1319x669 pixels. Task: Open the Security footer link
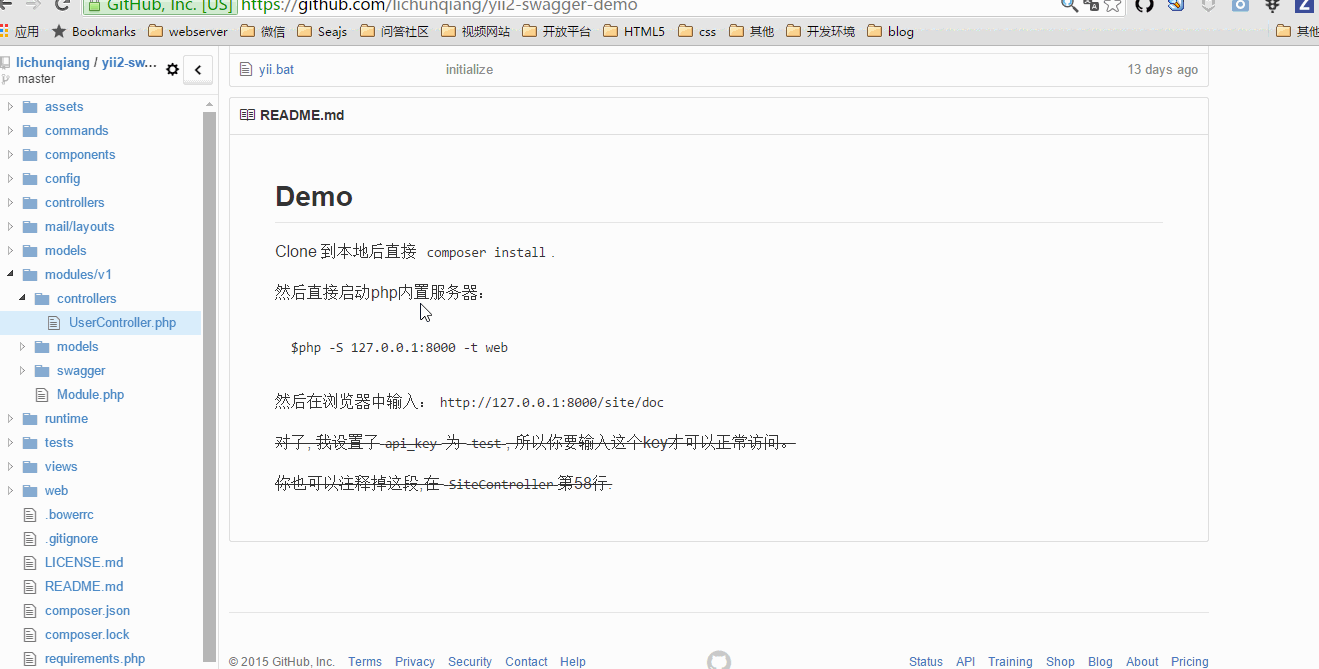click(470, 662)
